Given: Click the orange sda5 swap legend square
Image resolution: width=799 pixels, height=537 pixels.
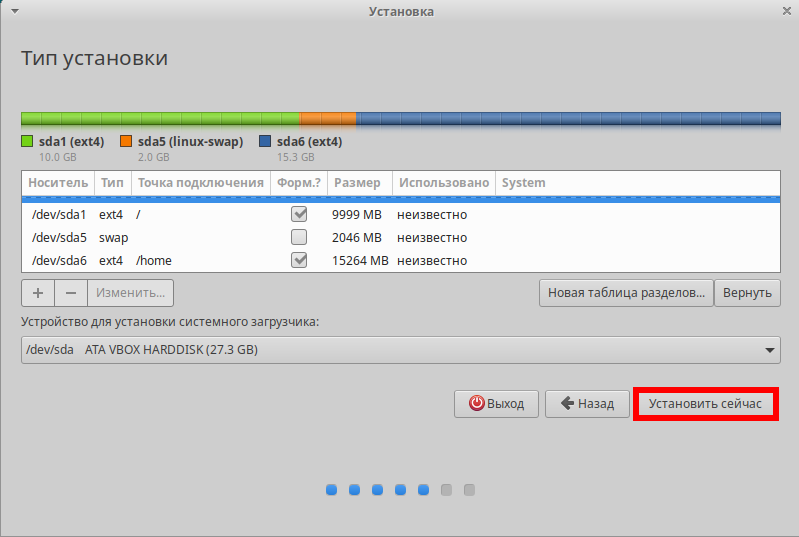Looking at the screenshot, I should click(x=126, y=141).
